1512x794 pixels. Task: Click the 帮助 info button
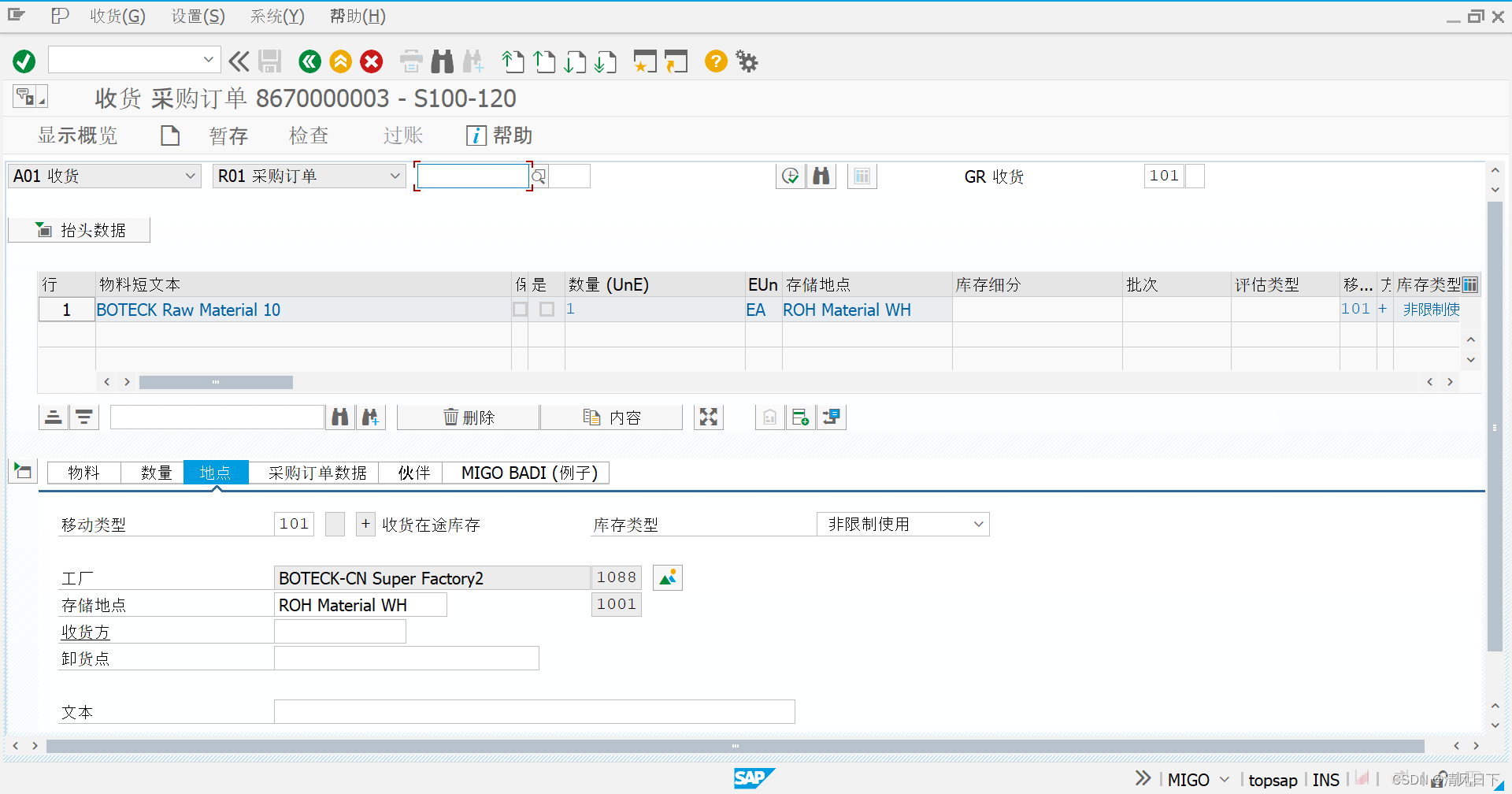(499, 135)
